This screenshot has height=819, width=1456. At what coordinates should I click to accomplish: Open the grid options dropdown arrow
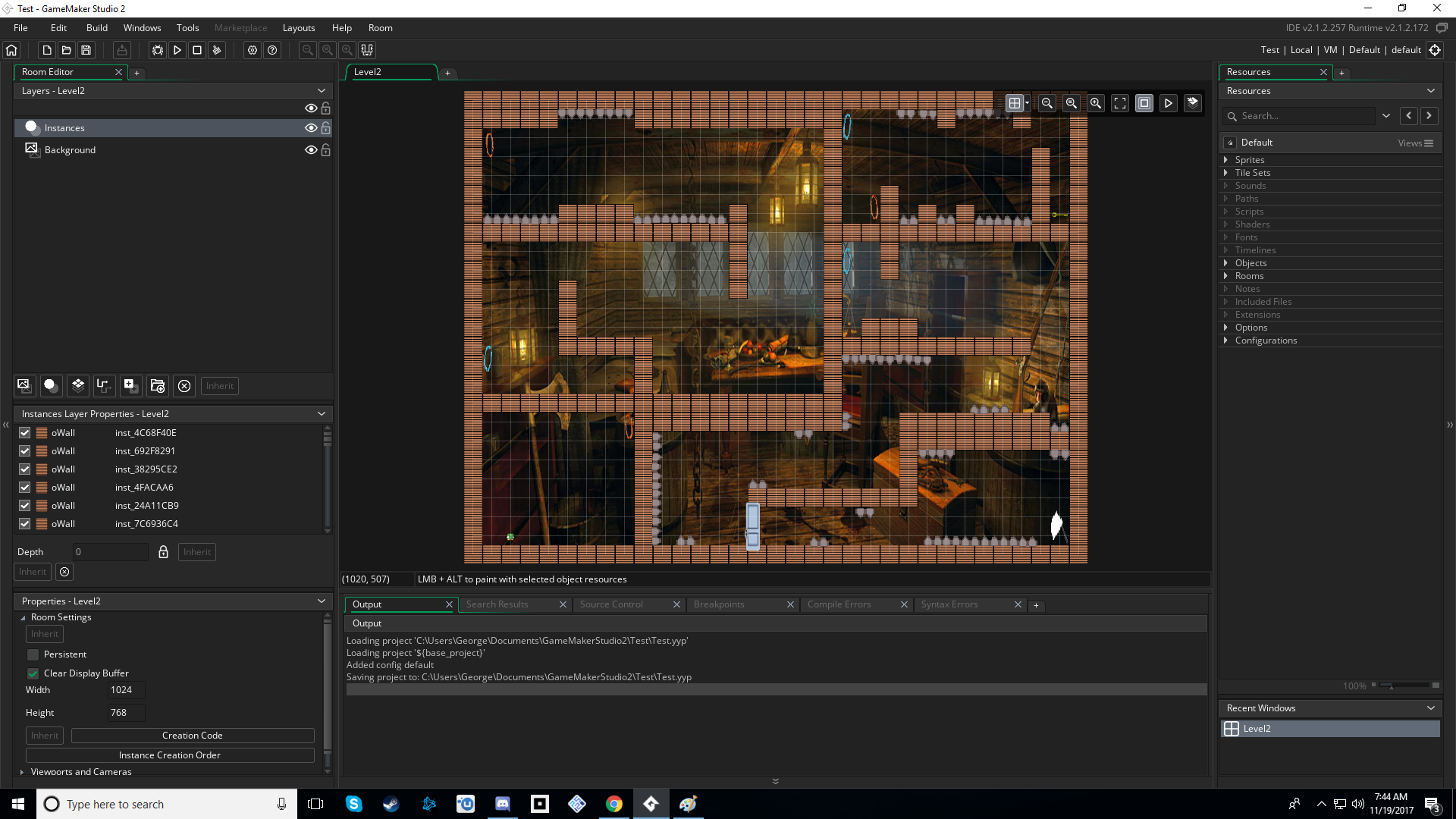pos(1028,103)
